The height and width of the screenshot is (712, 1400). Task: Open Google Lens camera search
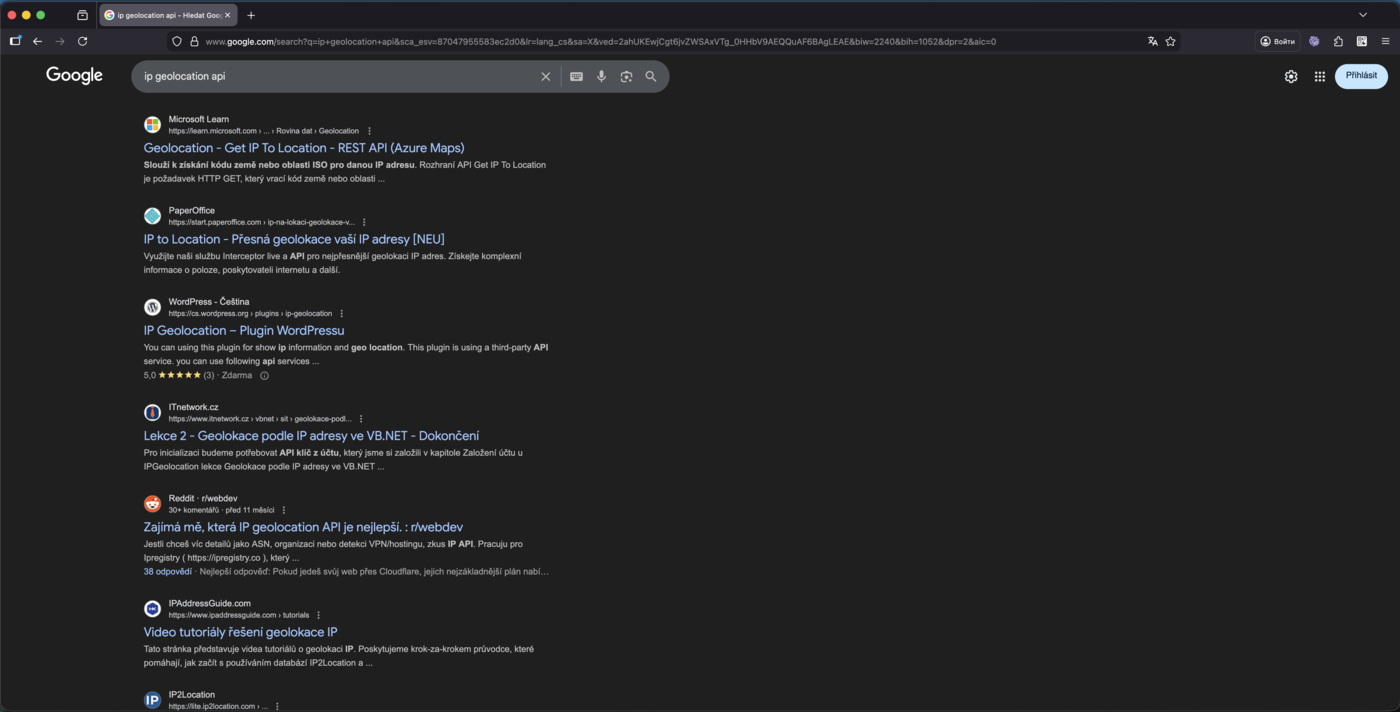tap(626, 76)
